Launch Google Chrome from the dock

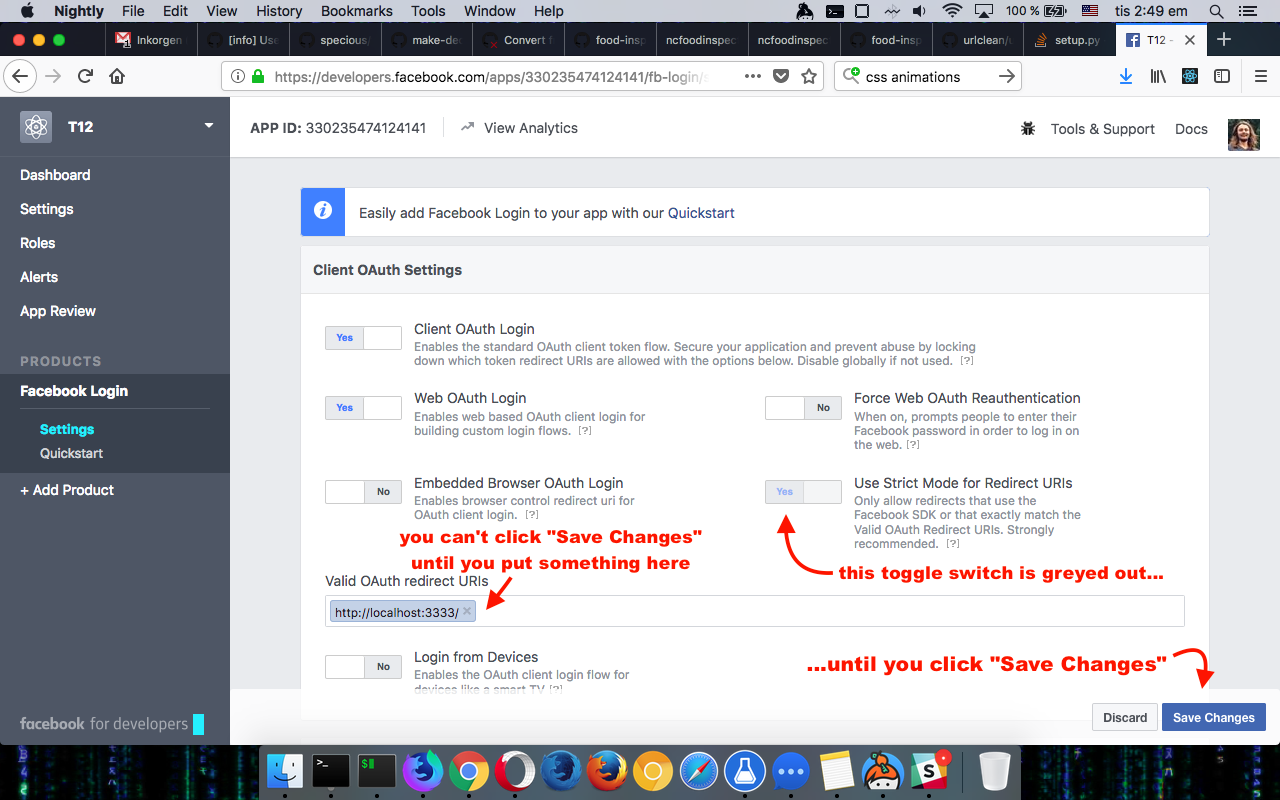(469, 771)
